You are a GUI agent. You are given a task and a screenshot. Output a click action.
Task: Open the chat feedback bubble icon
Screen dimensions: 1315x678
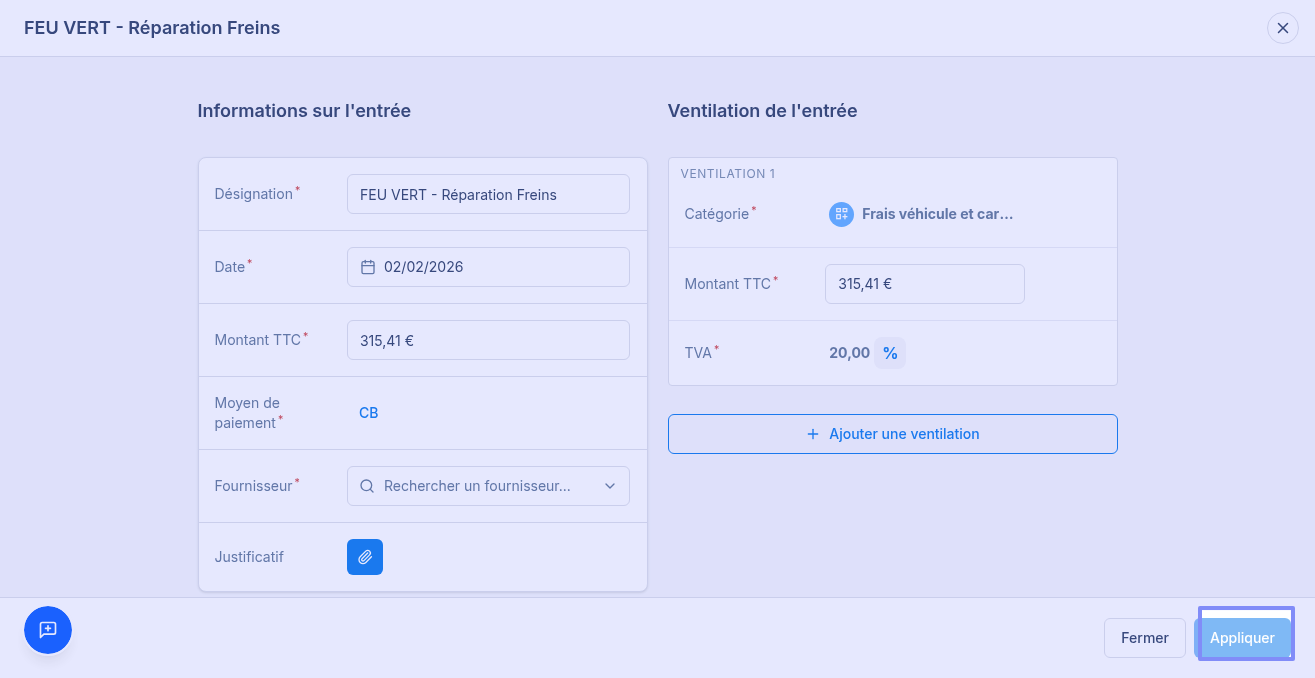click(x=48, y=630)
